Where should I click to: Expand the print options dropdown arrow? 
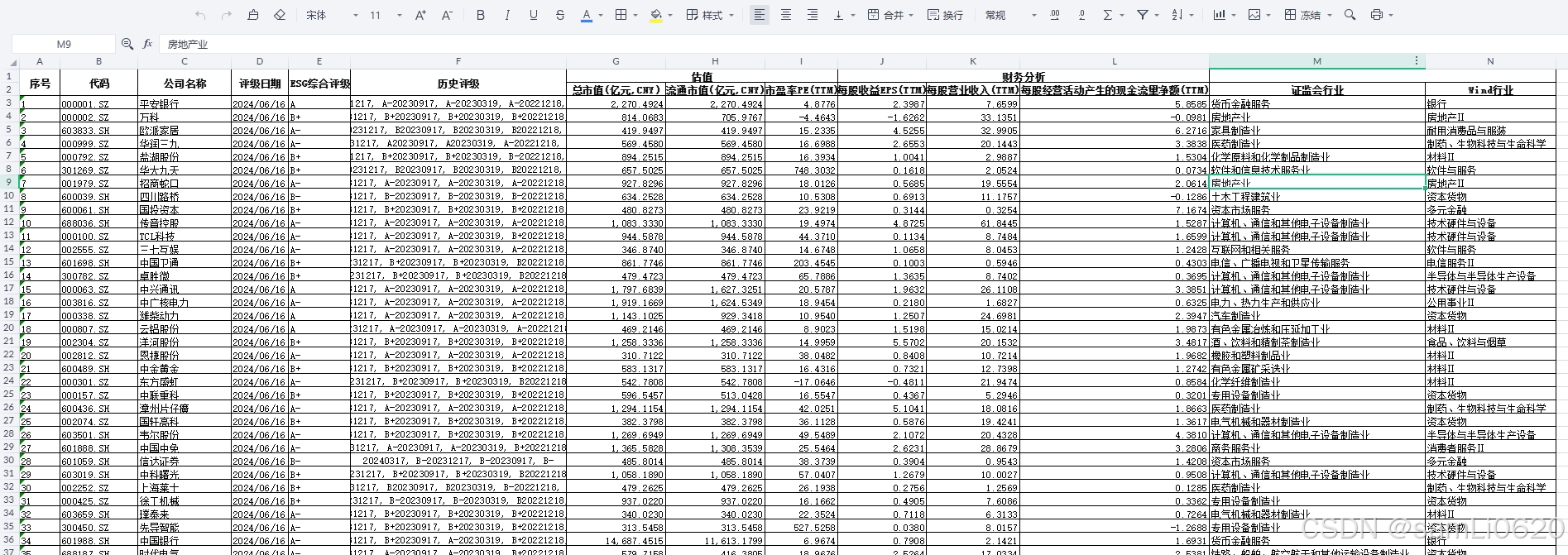point(1391,15)
